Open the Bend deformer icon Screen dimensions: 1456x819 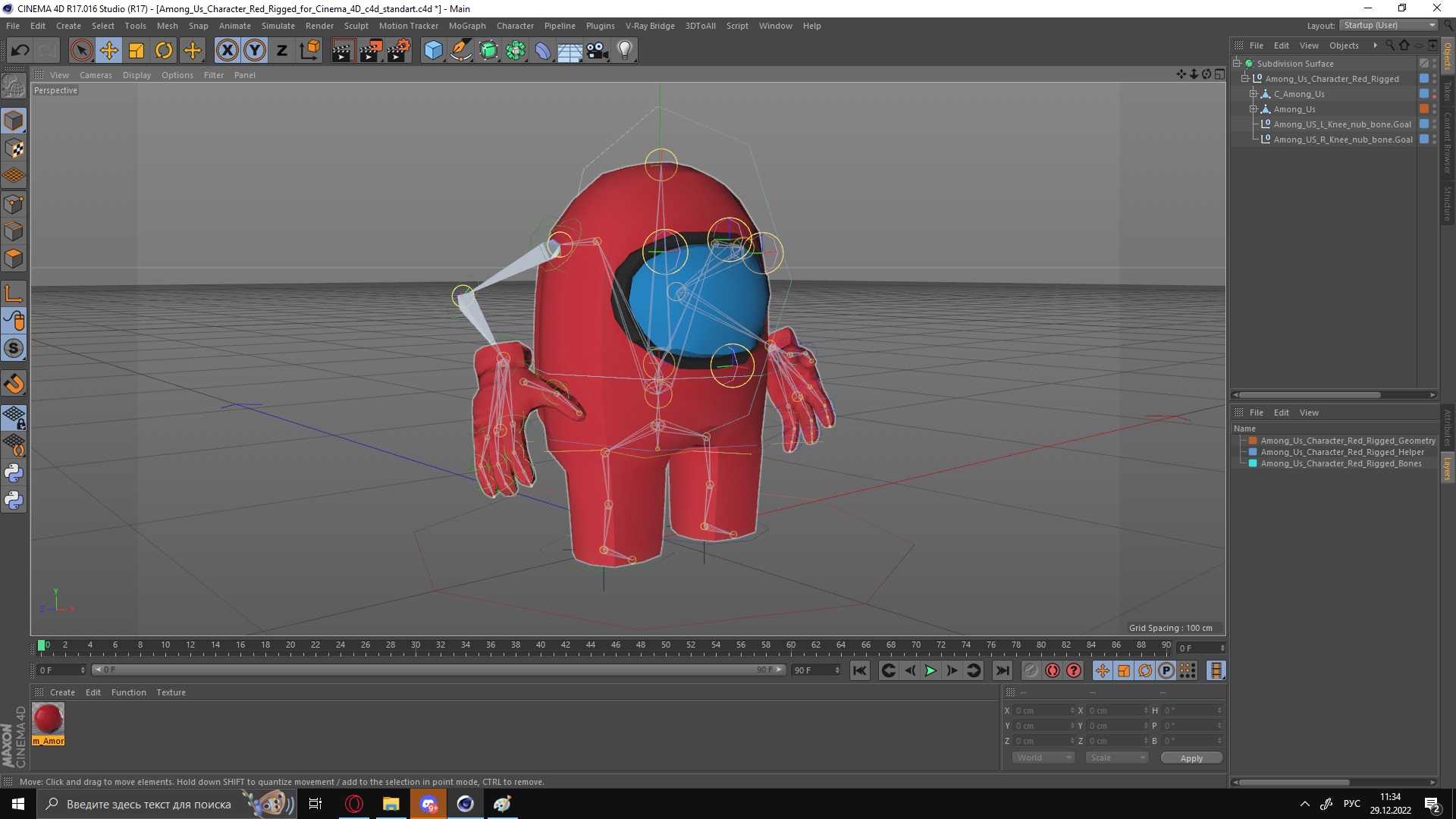pyautogui.click(x=543, y=51)
